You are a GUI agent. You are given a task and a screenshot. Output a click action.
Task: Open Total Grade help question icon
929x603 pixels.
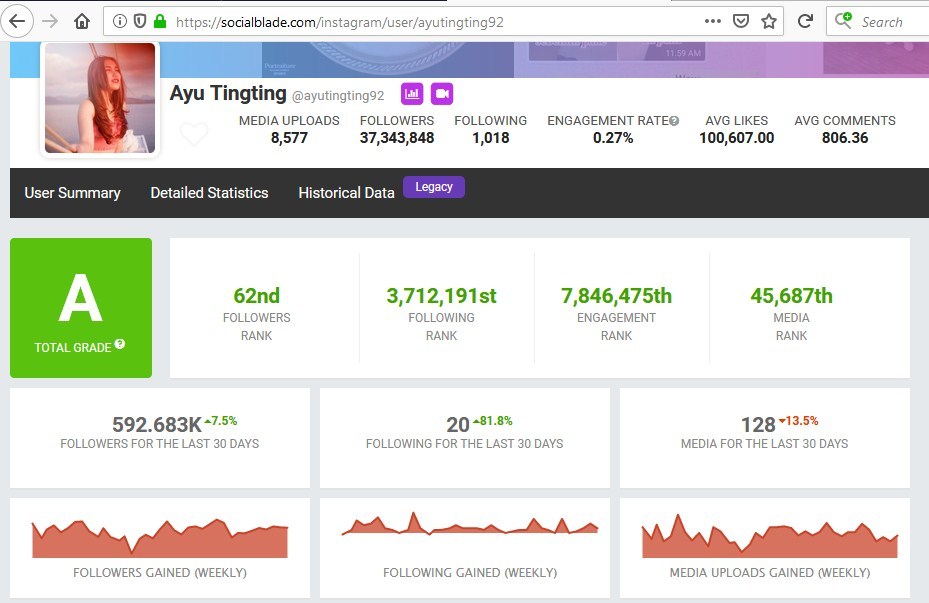pos(120,344)
